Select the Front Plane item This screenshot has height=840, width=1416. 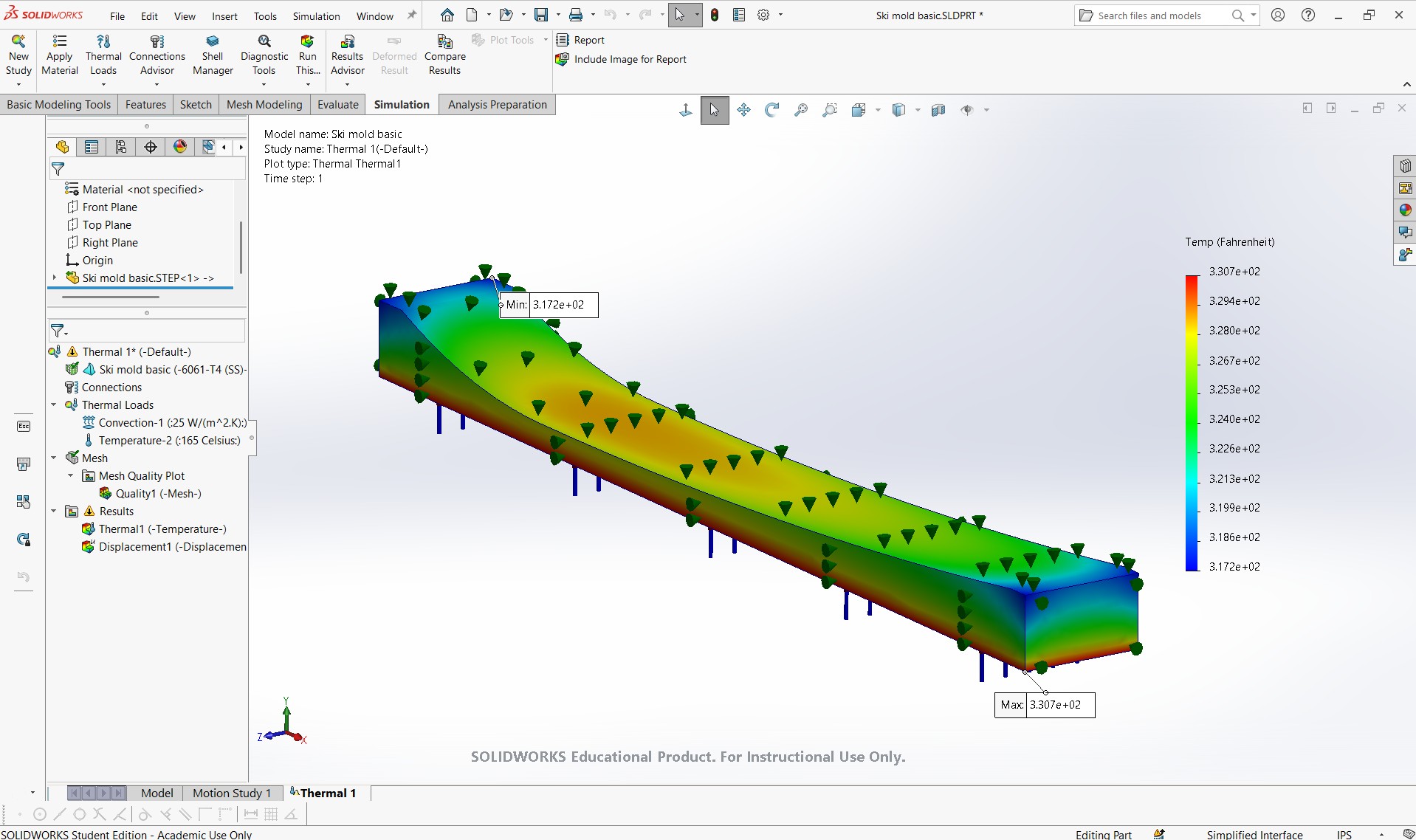(x=102, y=207)
